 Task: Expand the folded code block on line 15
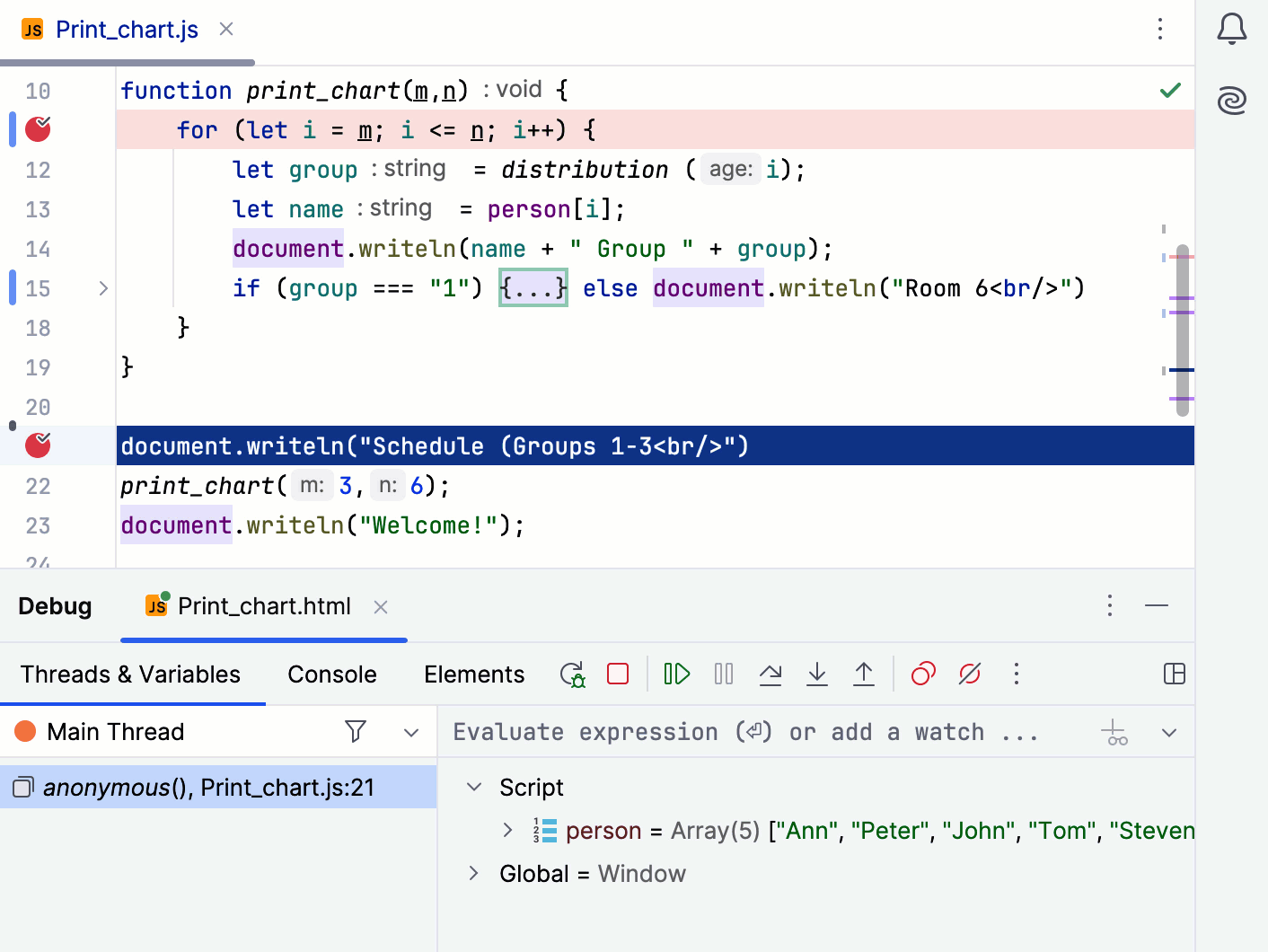[533, 287]
